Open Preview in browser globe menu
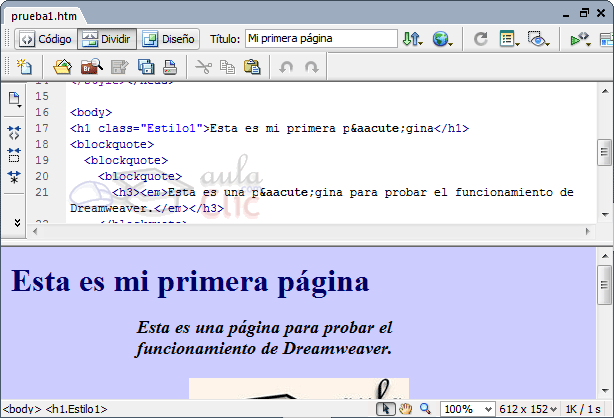614x418 pixels. coord(442,40)
